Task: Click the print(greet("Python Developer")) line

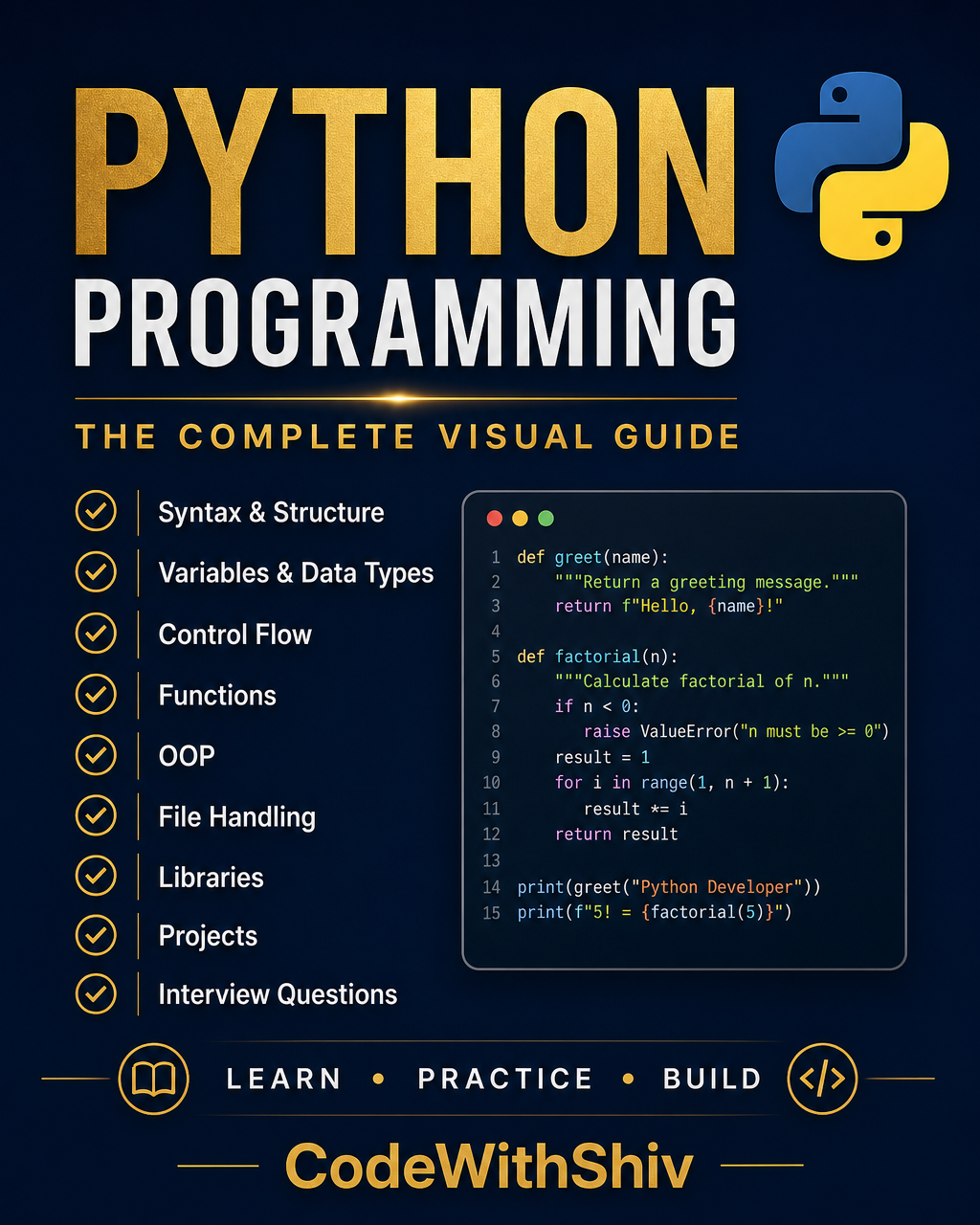Action: pyautogui.click(x=669, y=887)
